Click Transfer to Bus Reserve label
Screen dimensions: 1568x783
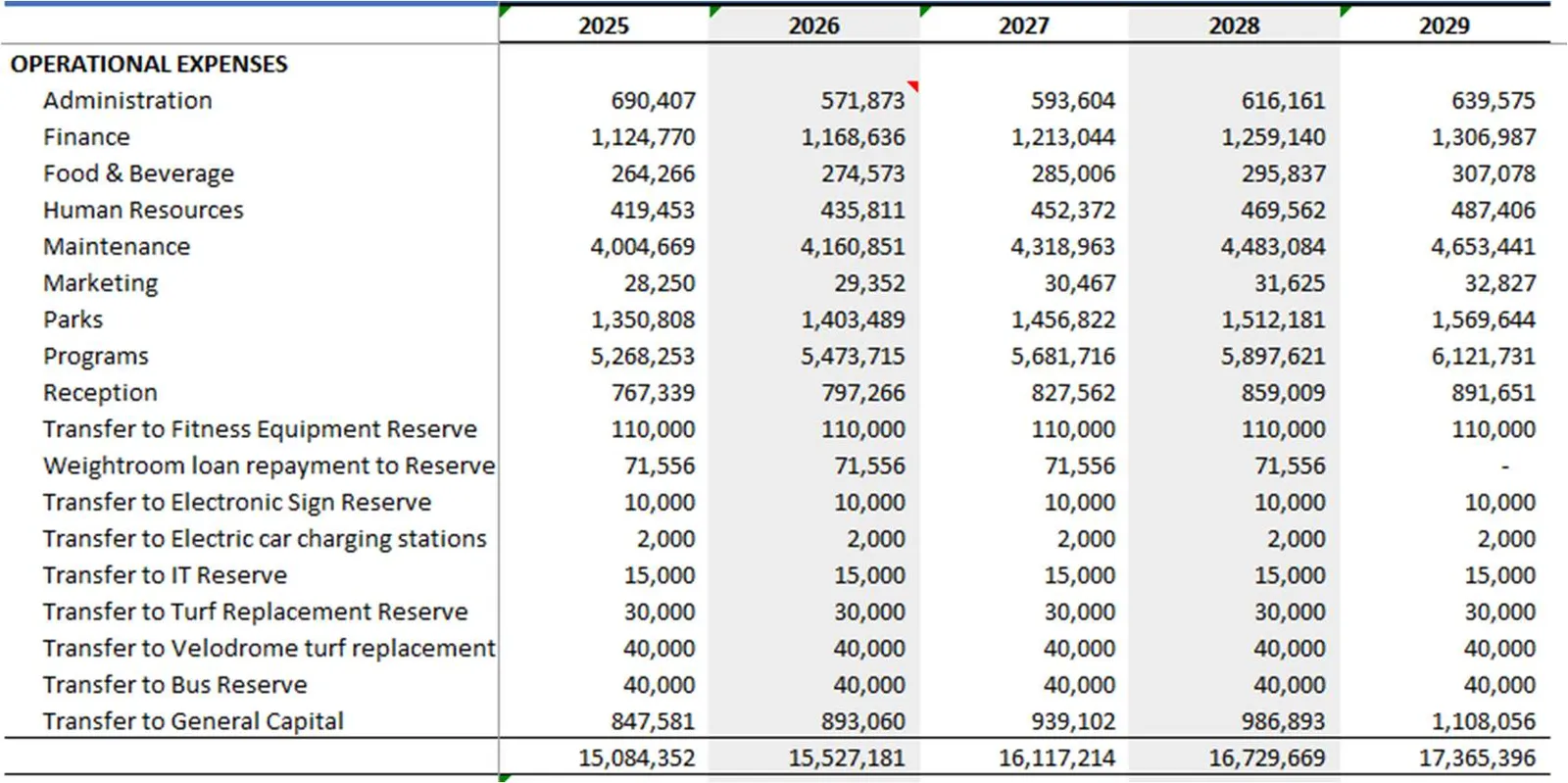[174, 685]
